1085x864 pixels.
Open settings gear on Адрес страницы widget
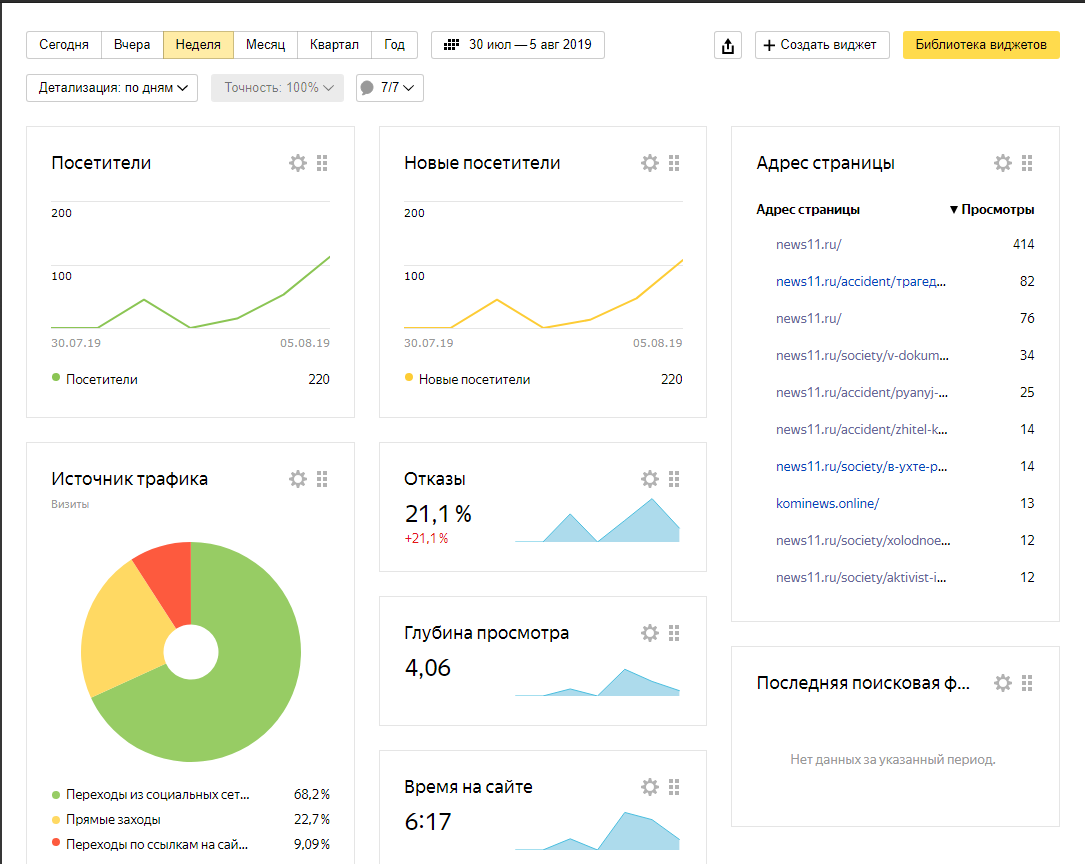click(x=1003, y=163)
